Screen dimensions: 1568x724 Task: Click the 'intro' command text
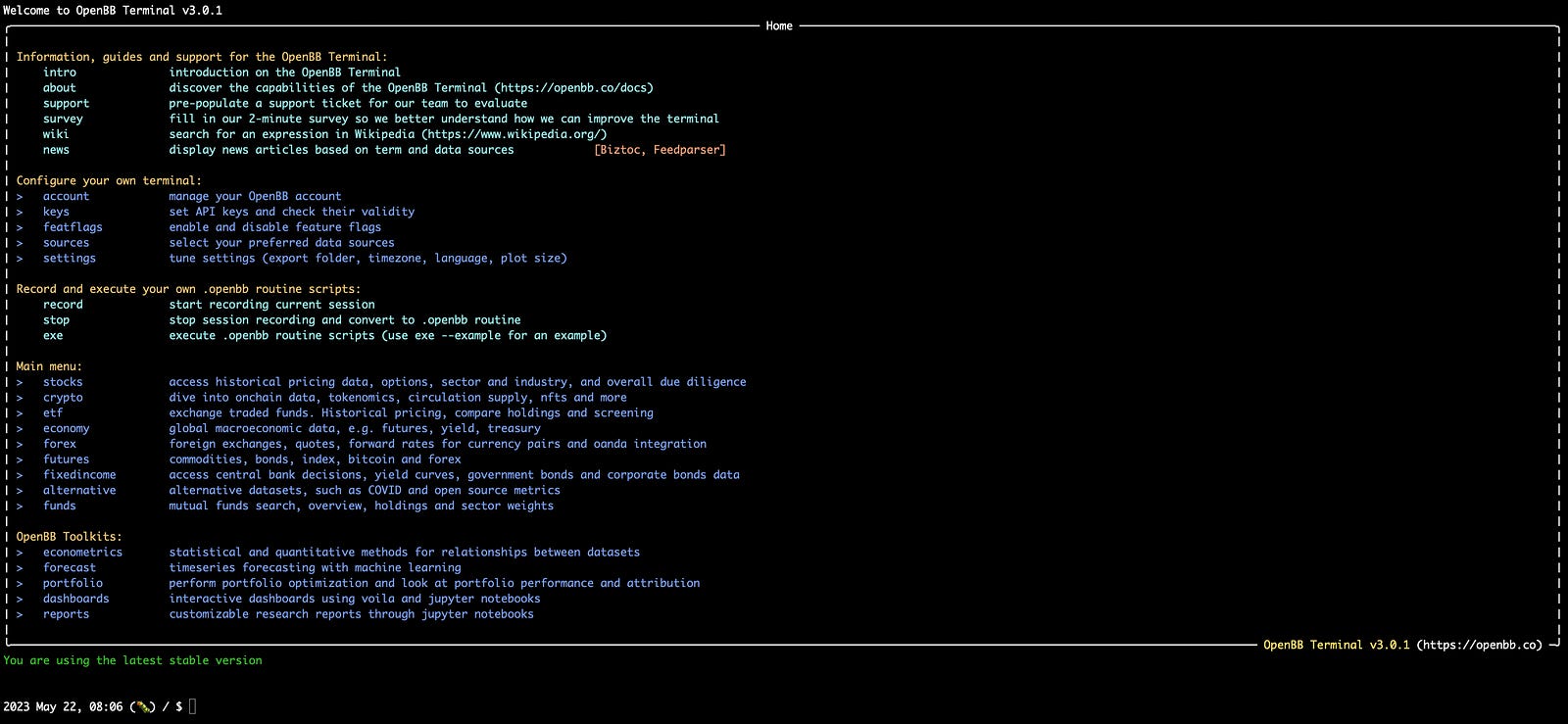(59, 72)
